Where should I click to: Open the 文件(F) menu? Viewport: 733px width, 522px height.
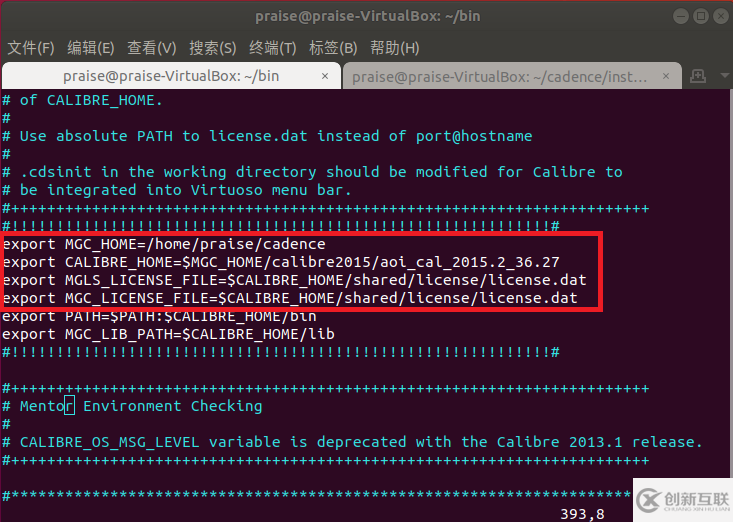click(31, 48)
